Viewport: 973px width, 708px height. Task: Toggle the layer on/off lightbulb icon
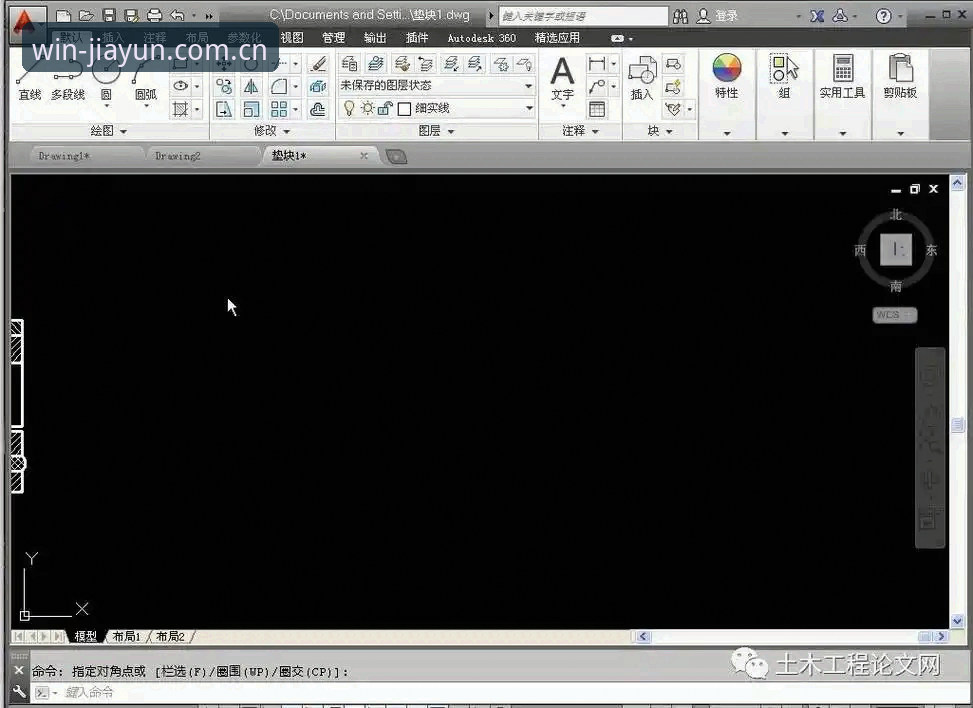[349, 109]
